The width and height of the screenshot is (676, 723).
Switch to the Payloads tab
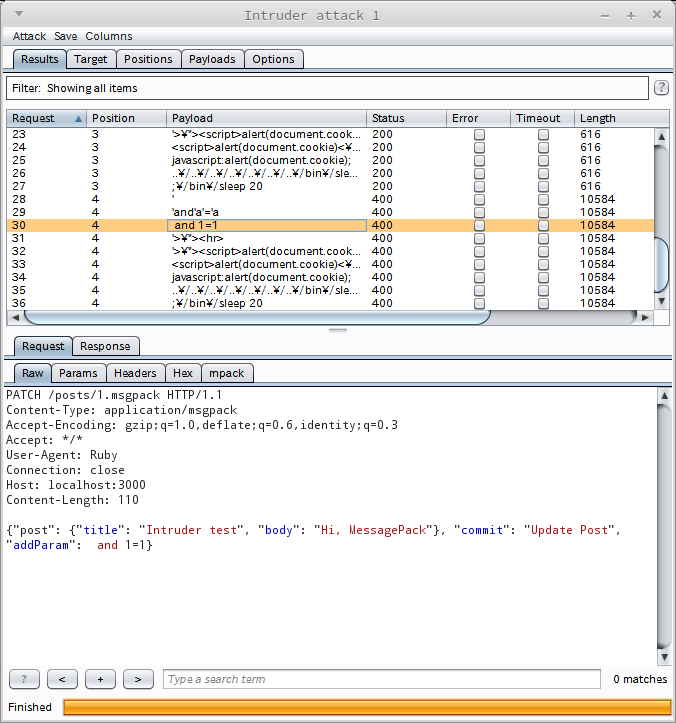[x=212, y=59]
